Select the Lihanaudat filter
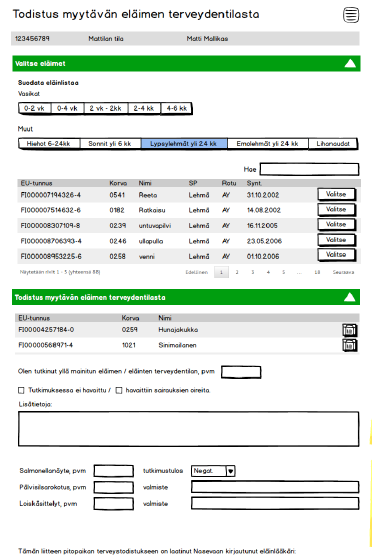This screenshot has width=372, height=557. tap(333, 144)
